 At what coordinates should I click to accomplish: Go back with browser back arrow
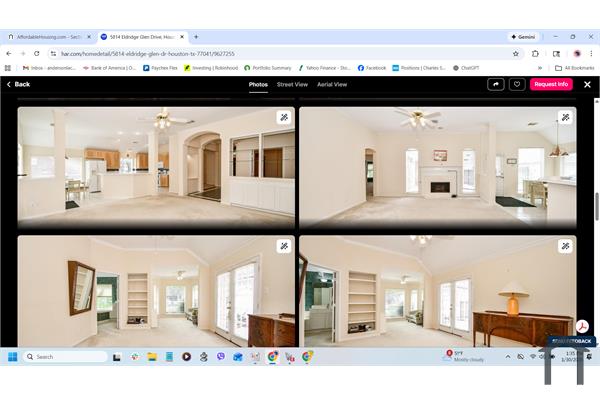tap(9, 54)
